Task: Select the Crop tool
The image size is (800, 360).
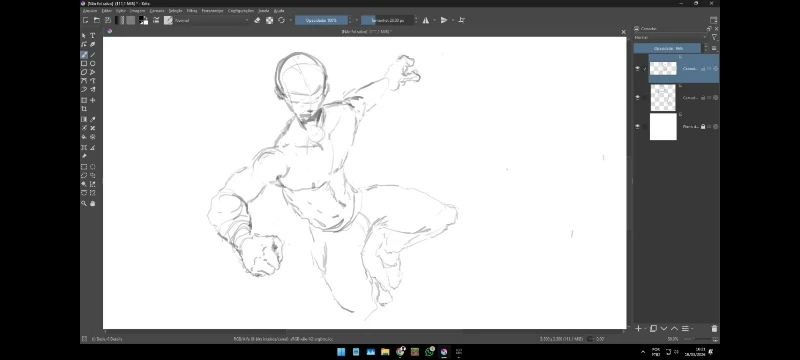Action: (84, 109)
